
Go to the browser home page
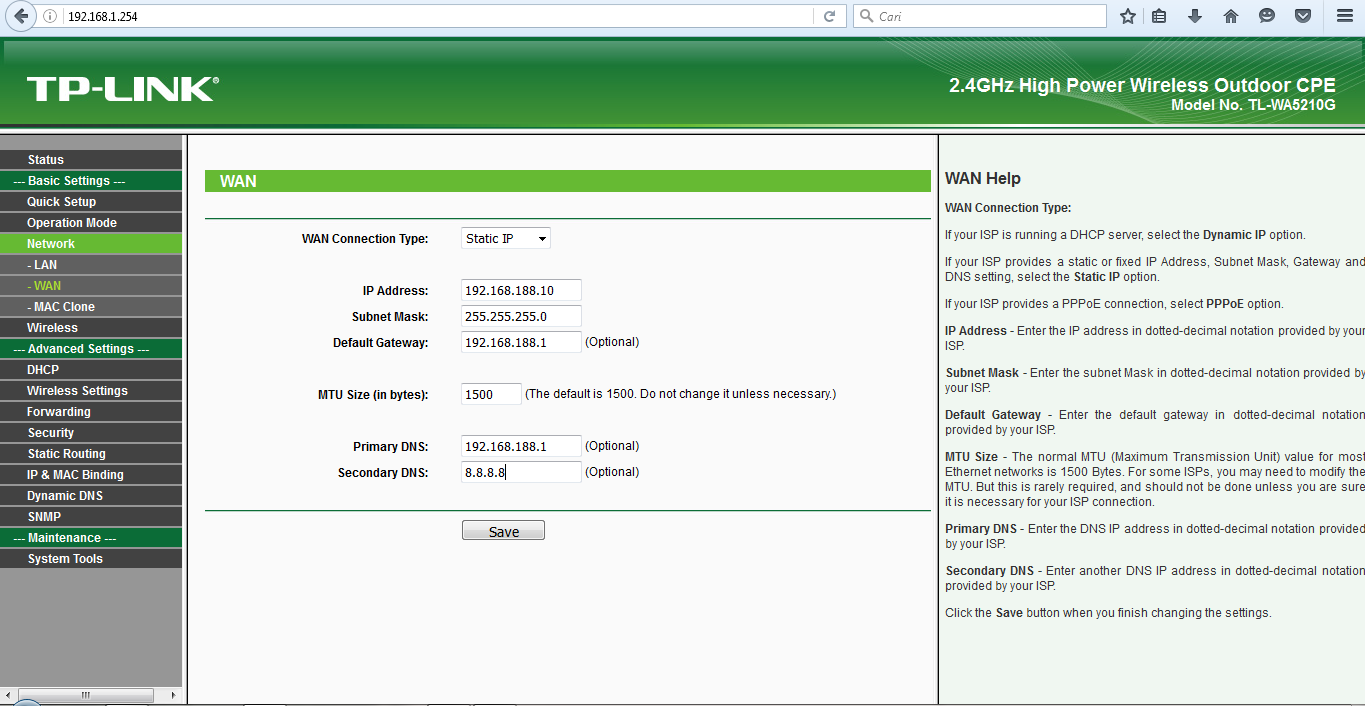(1229, 15)
